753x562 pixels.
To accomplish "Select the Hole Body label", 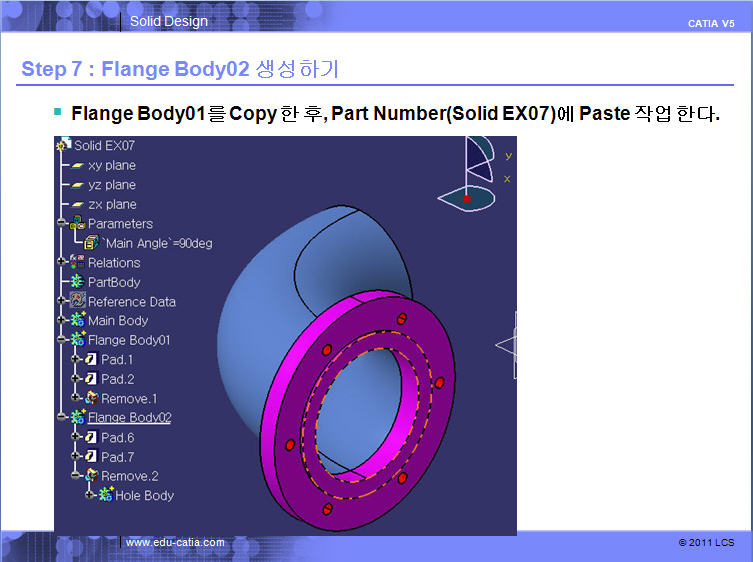I will pyautogui.click(x=145, y=496).
